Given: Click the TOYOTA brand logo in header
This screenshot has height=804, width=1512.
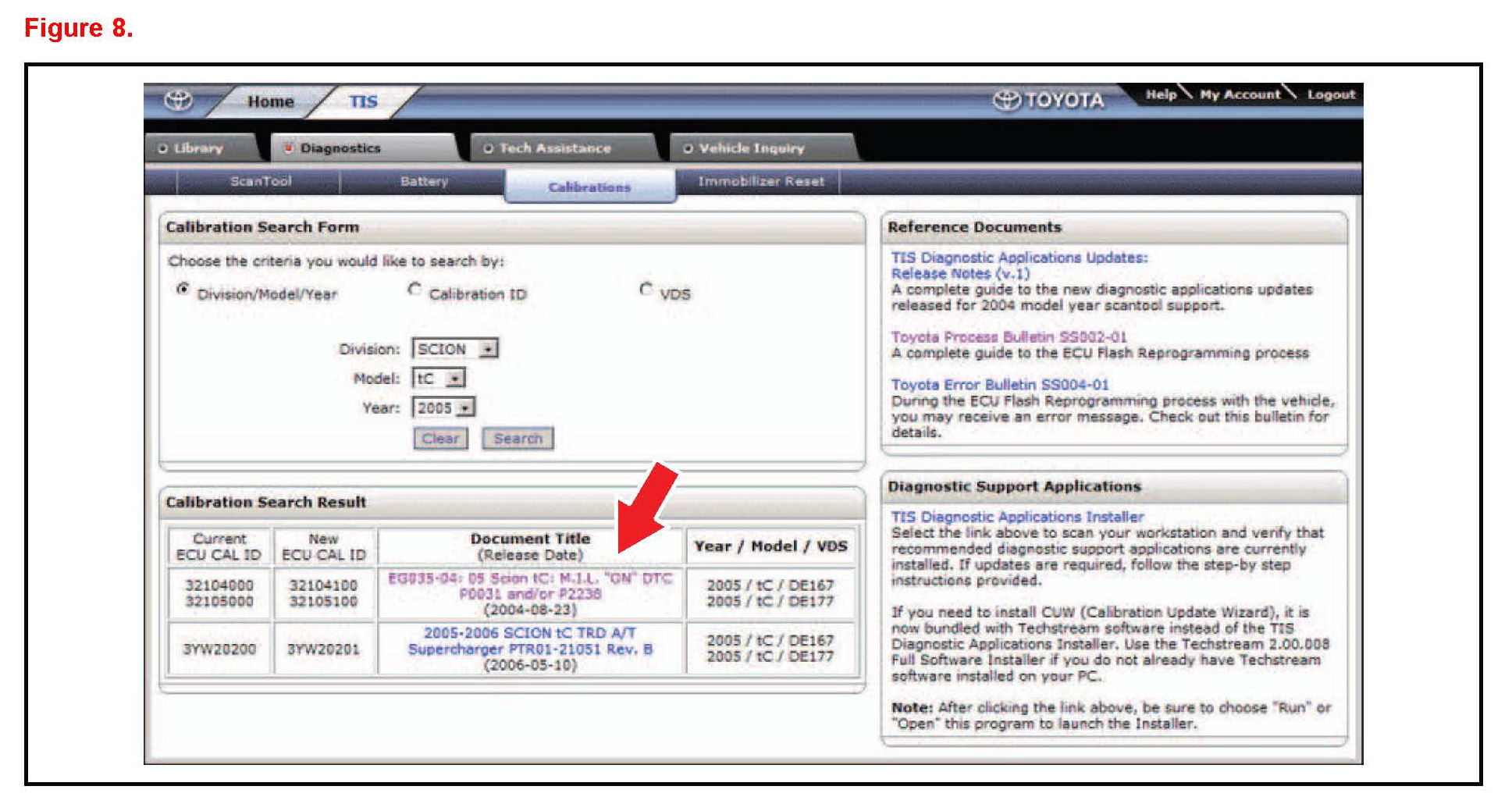Looking at the screenshot, I should pos(1048,101).
